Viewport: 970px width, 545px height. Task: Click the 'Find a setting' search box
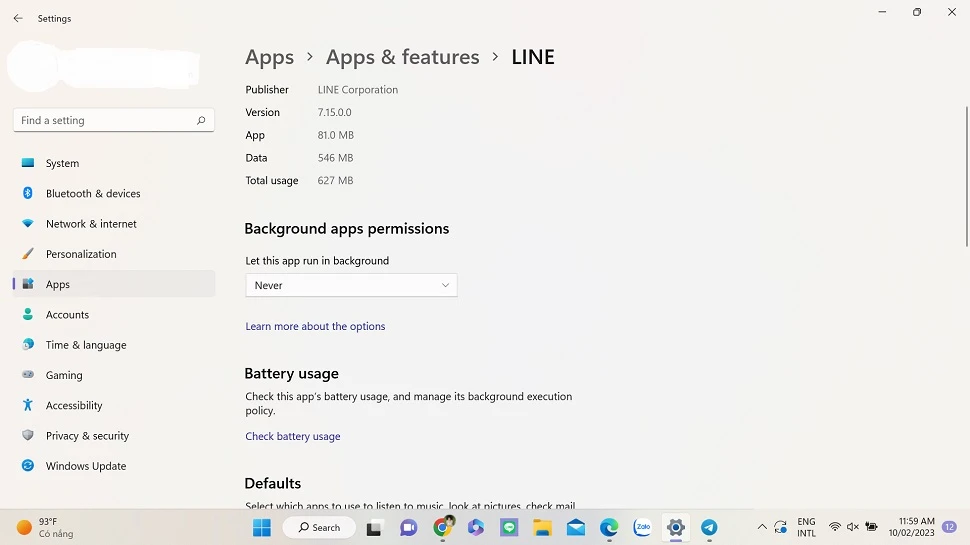107,120
